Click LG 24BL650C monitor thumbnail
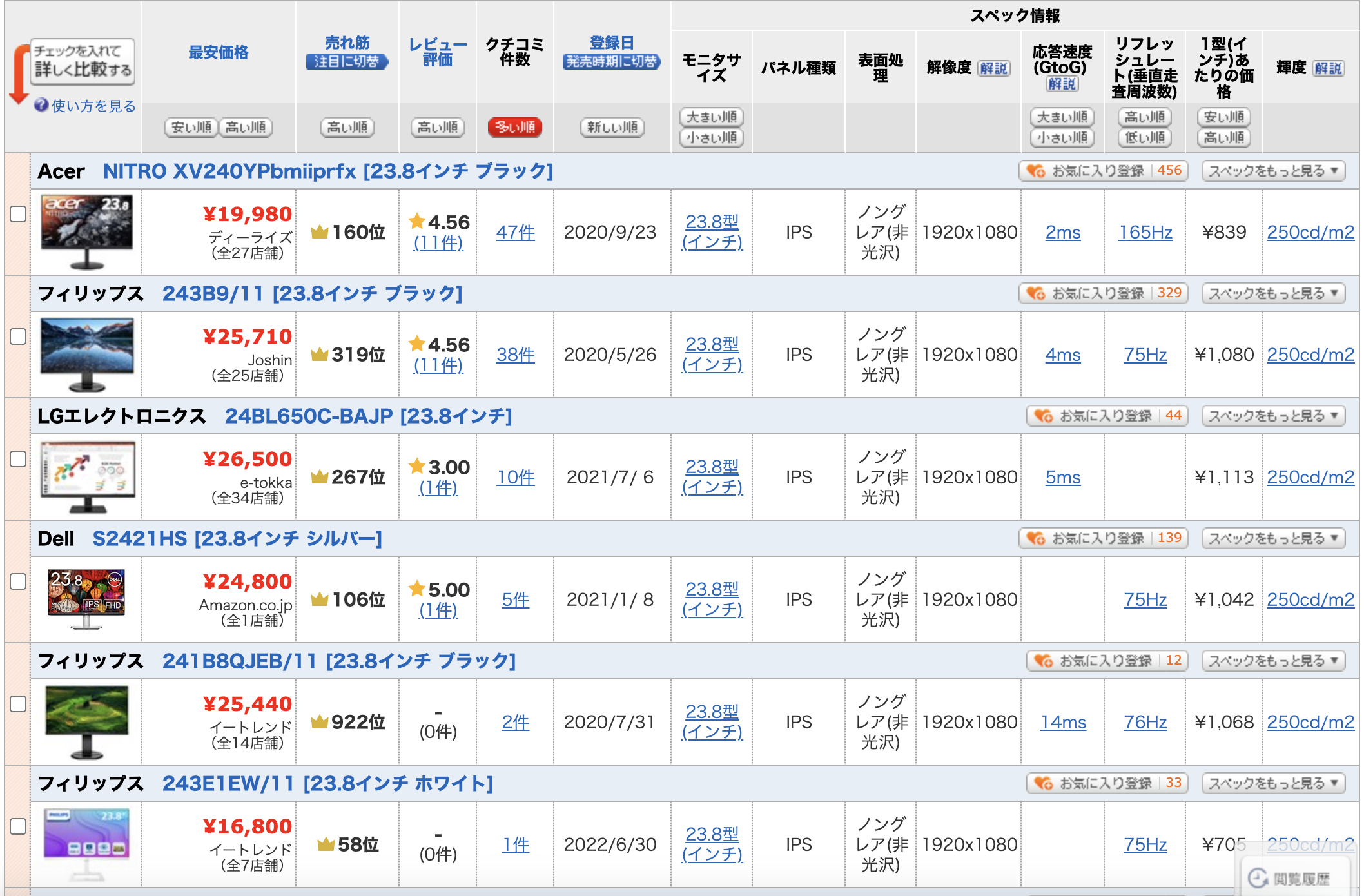 [x=86, y=477]
